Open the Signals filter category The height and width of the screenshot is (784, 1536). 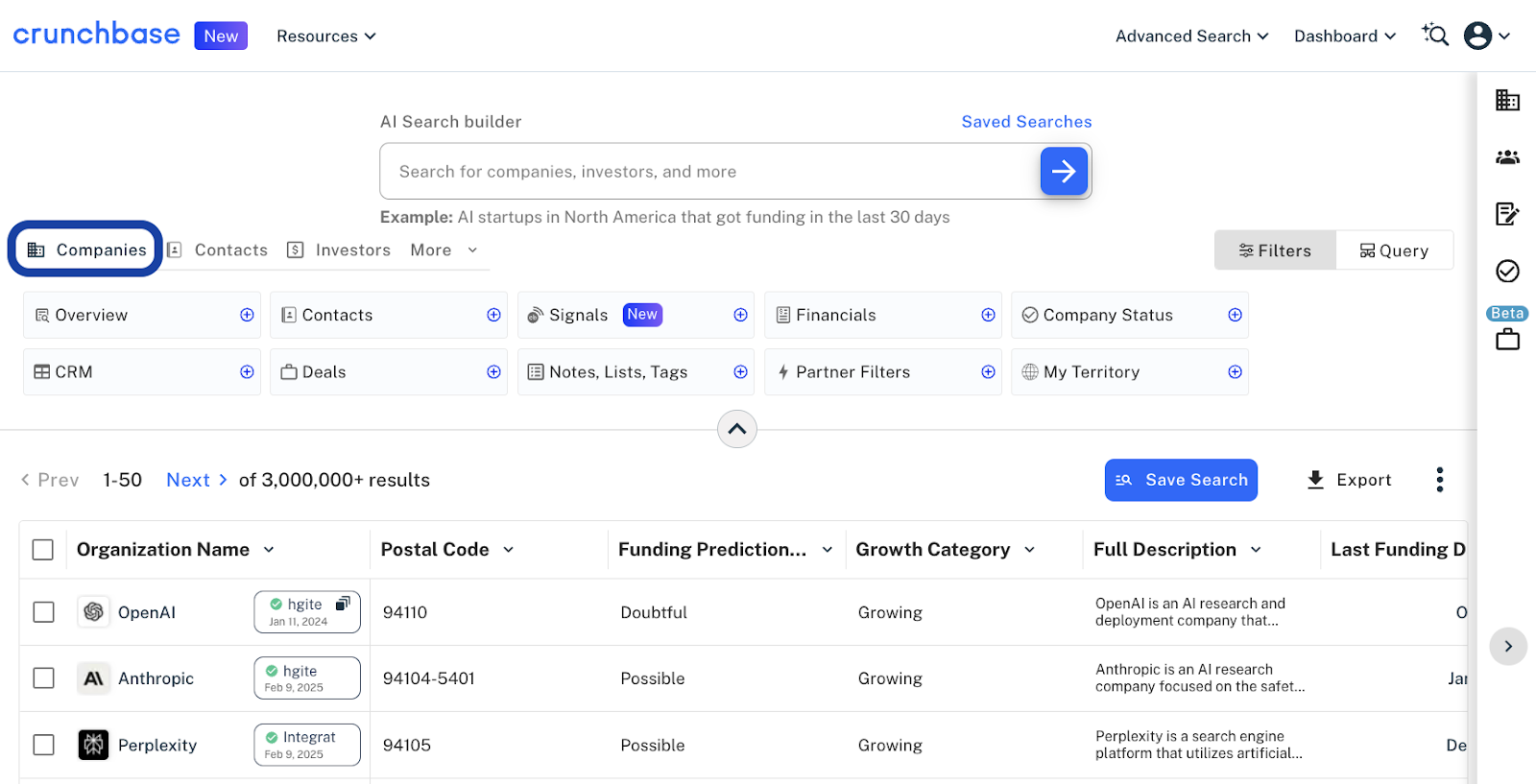click(x=636, y=315)
